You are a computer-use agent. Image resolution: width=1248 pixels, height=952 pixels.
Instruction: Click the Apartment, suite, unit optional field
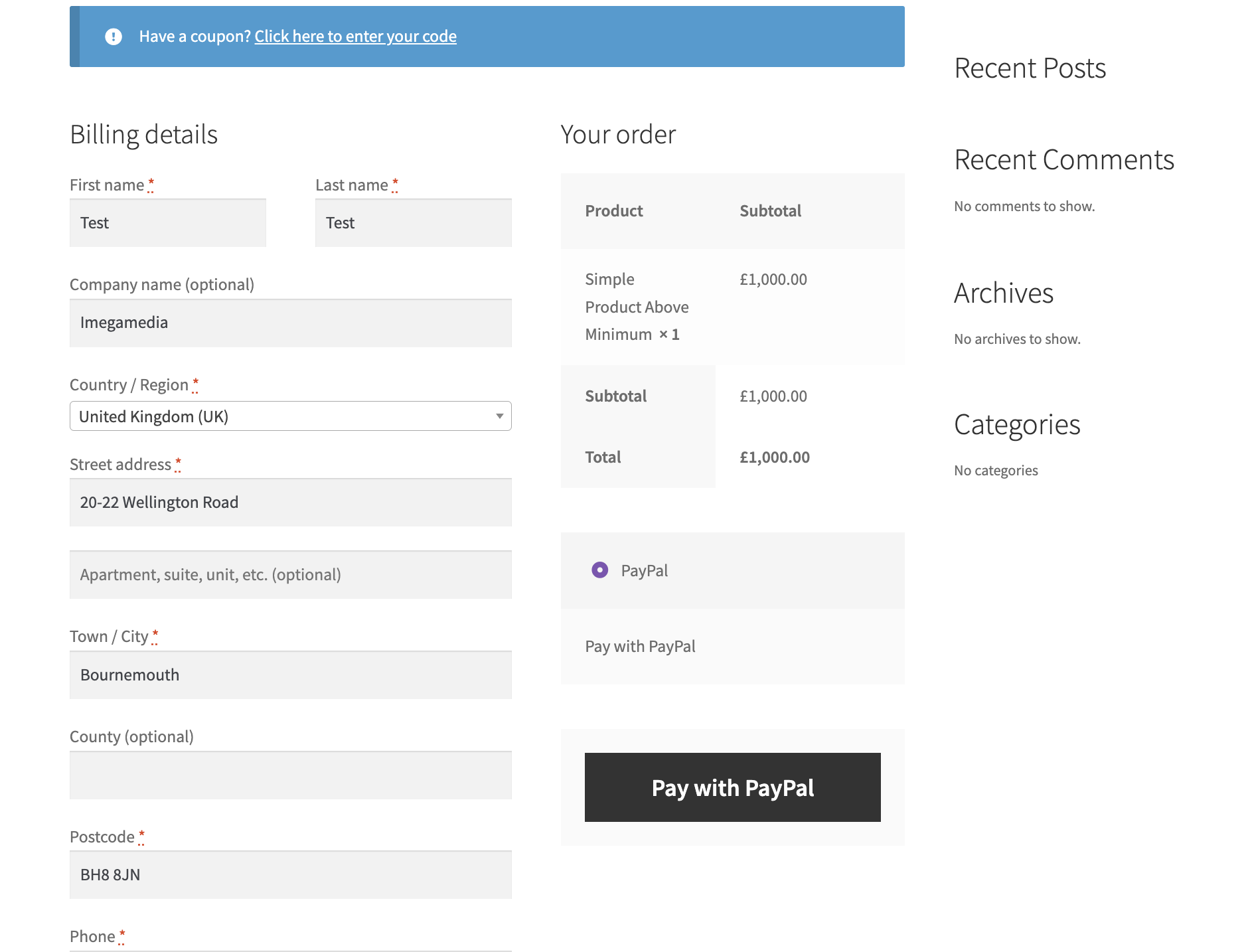click(291, 575)
